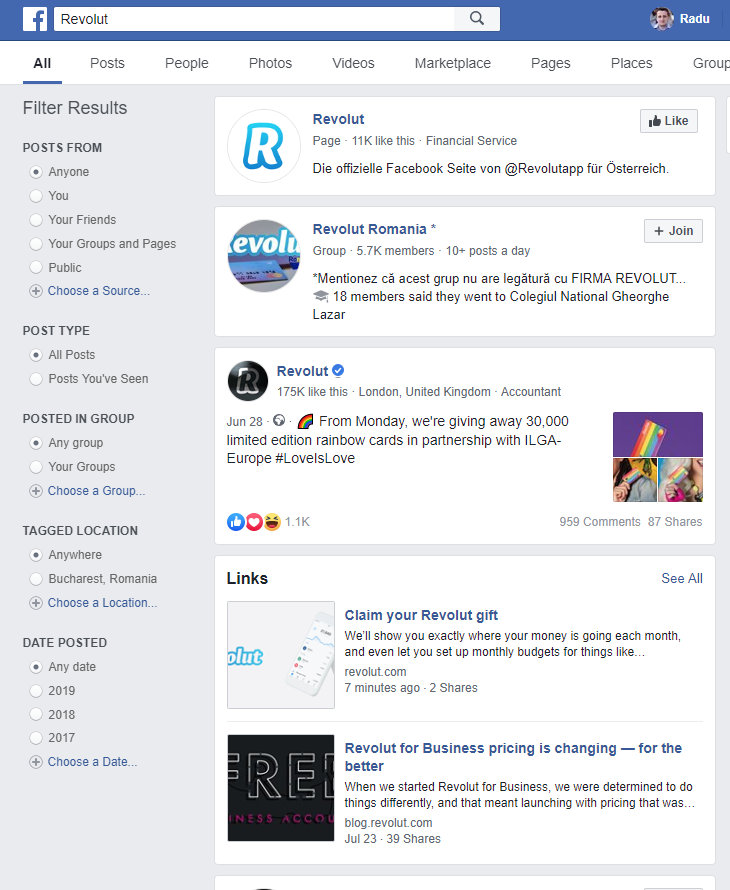This screenshot has height=890, width=730.
Task: Click the verified Revolut black logo avatar
Action: click(x=247, y=381)
